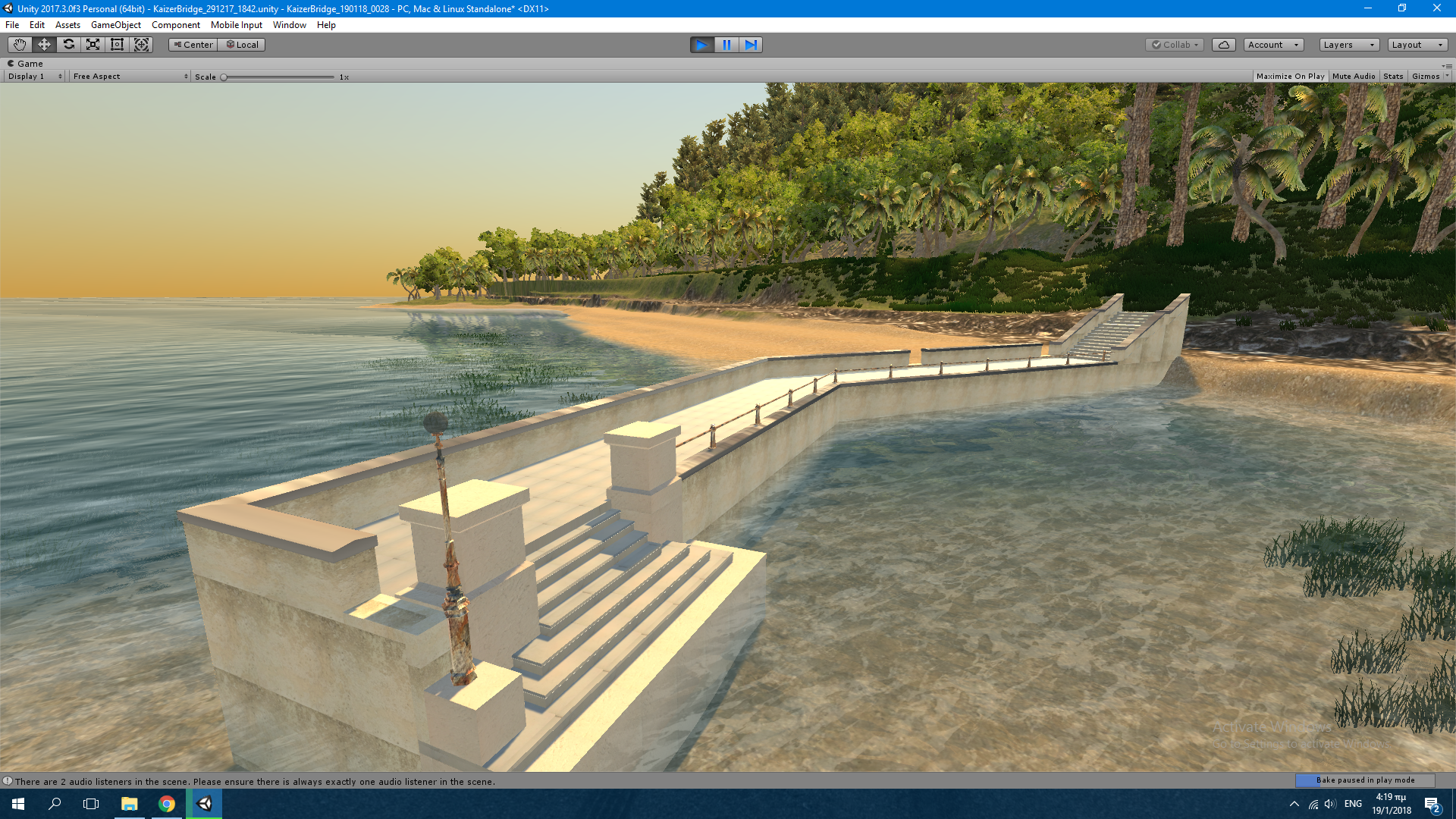
Task: Open Chrome from the taskbar
Action: click(167, 804)
